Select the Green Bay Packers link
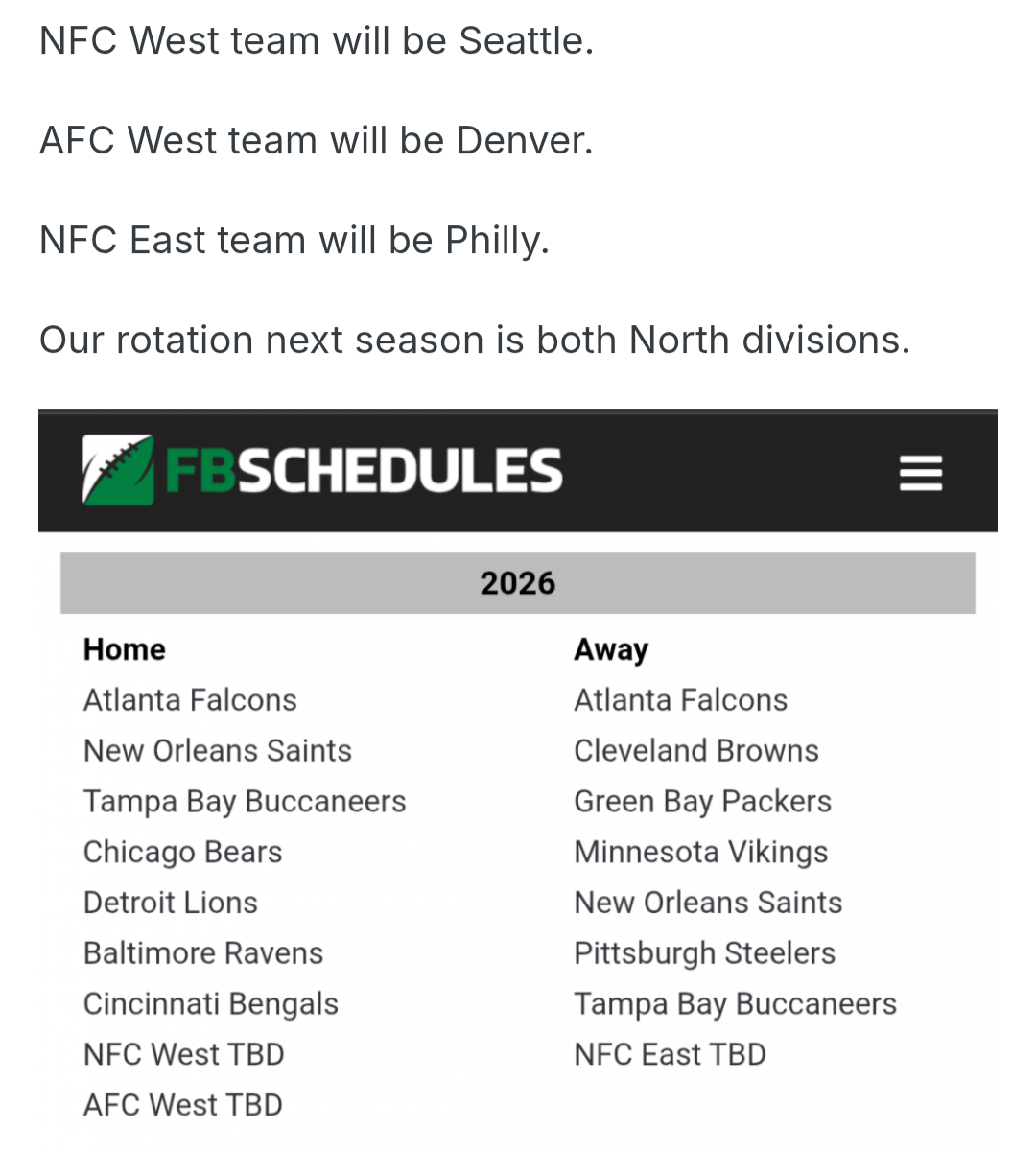The image size is (1036, 1151). coord(702,802)
